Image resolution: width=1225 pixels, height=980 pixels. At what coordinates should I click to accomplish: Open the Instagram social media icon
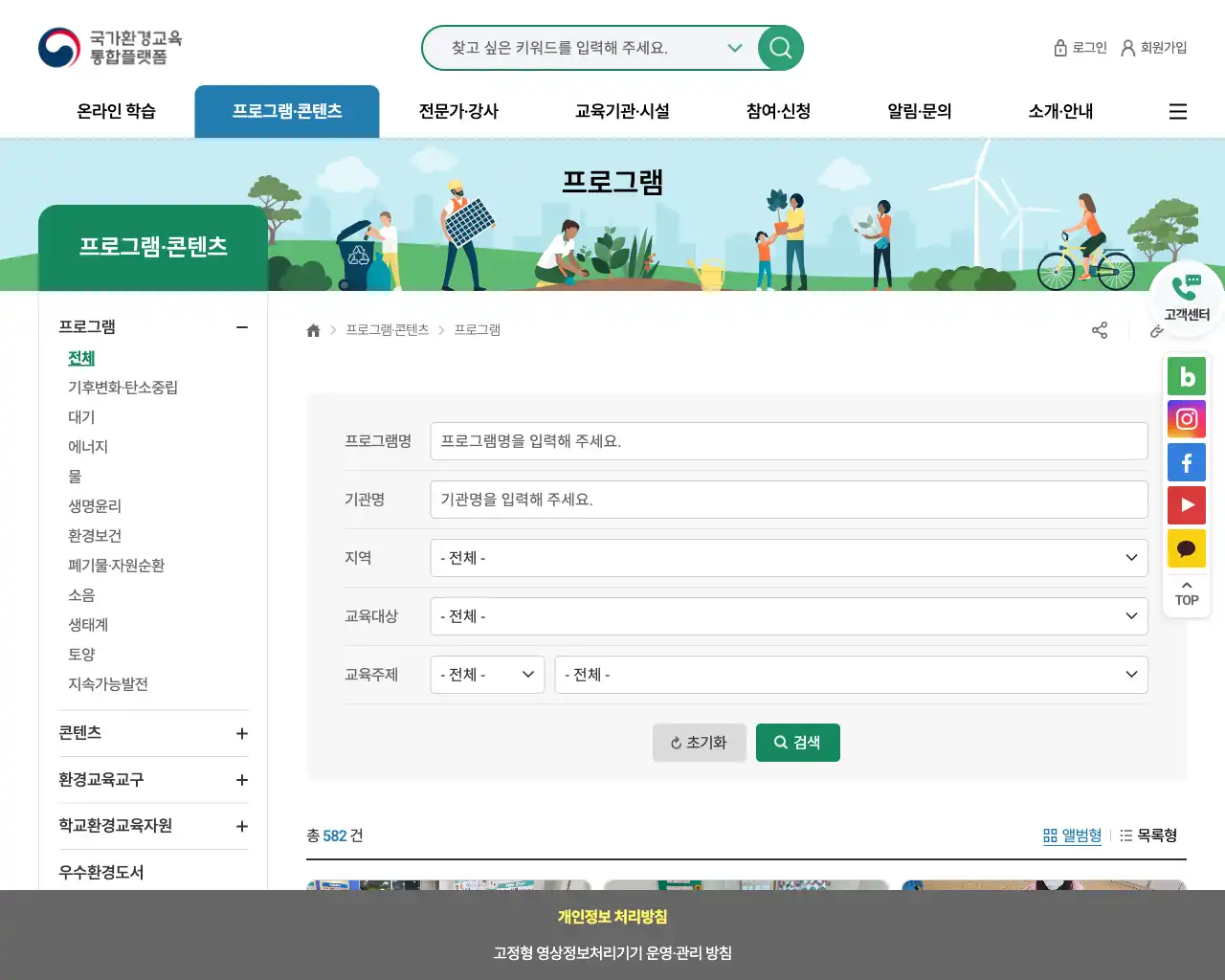(1187, 419)
